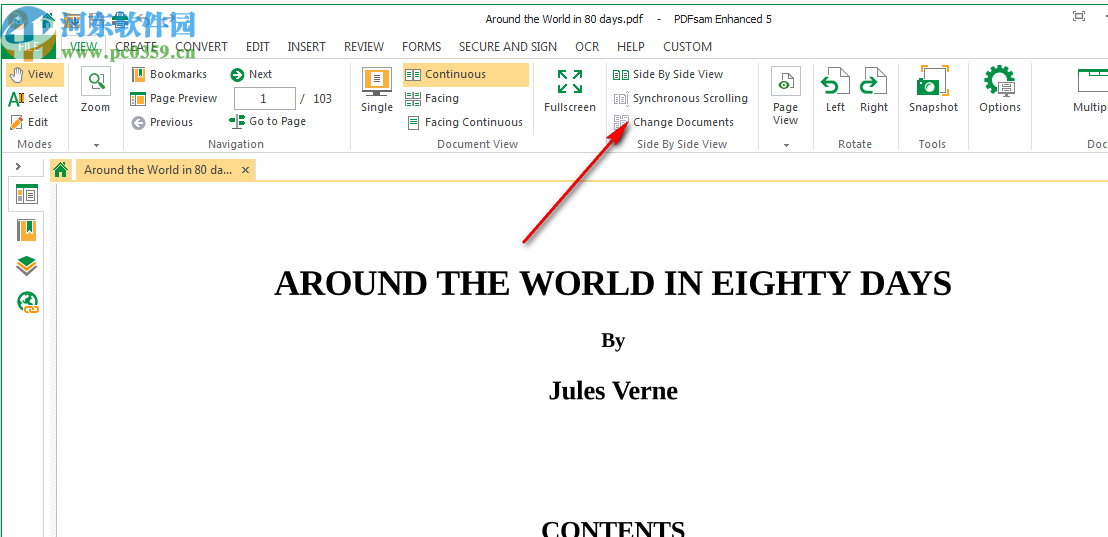Show the Bookmarks pane
Viewport: 1108px width, 537px height.
coord(170,74)
